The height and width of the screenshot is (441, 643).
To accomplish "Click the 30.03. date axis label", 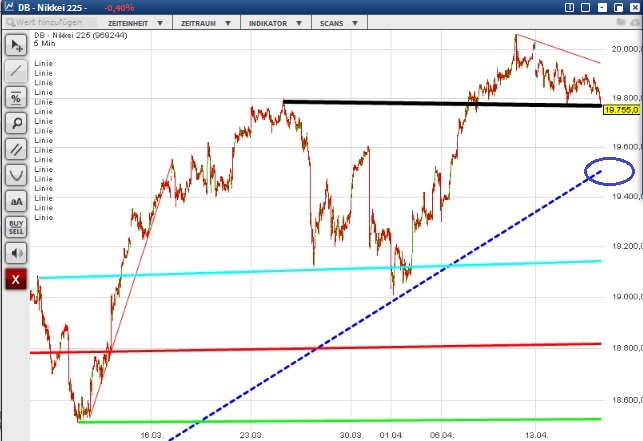I will pyautogui.click(x=351, y=435).
